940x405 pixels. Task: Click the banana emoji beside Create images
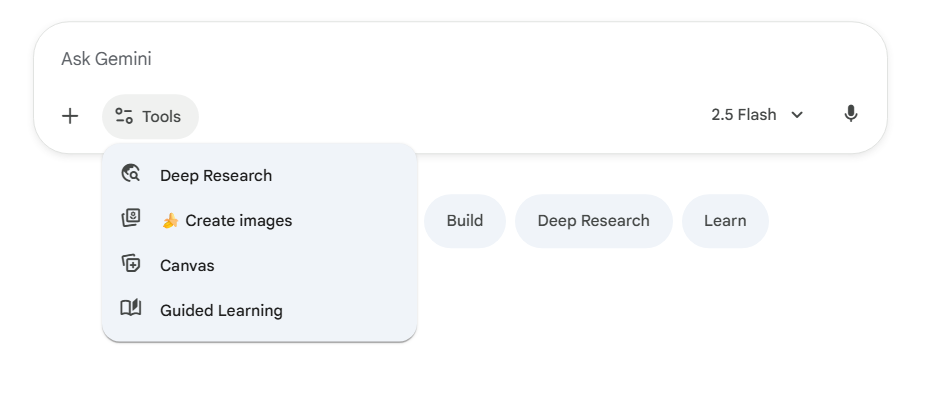pos(170,221)
